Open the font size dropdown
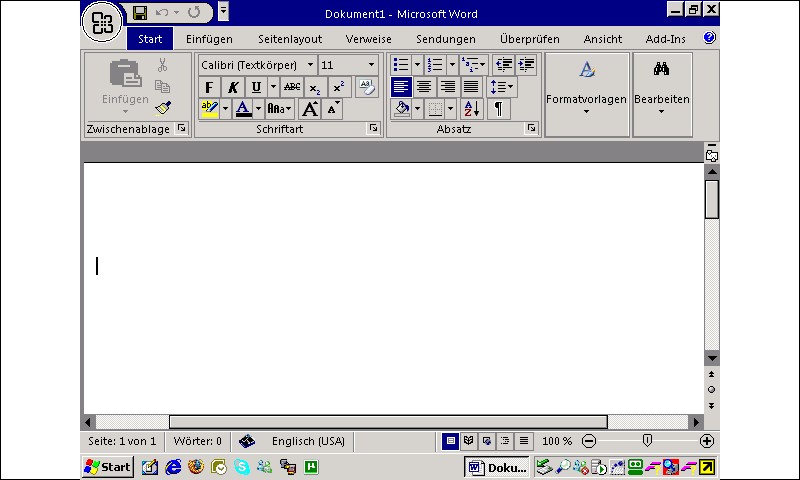Viewport: 800px width, 480px height. click(x=371, y=65)
